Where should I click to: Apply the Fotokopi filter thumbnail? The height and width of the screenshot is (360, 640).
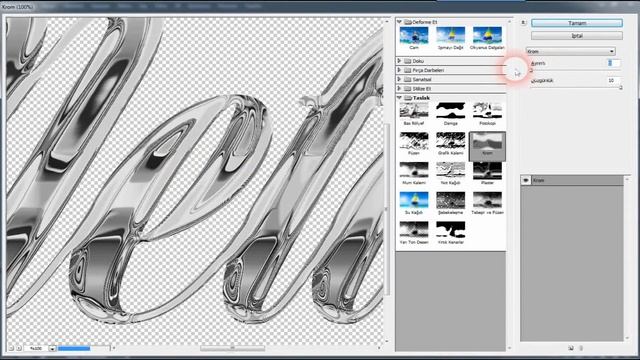pos(487,111)
